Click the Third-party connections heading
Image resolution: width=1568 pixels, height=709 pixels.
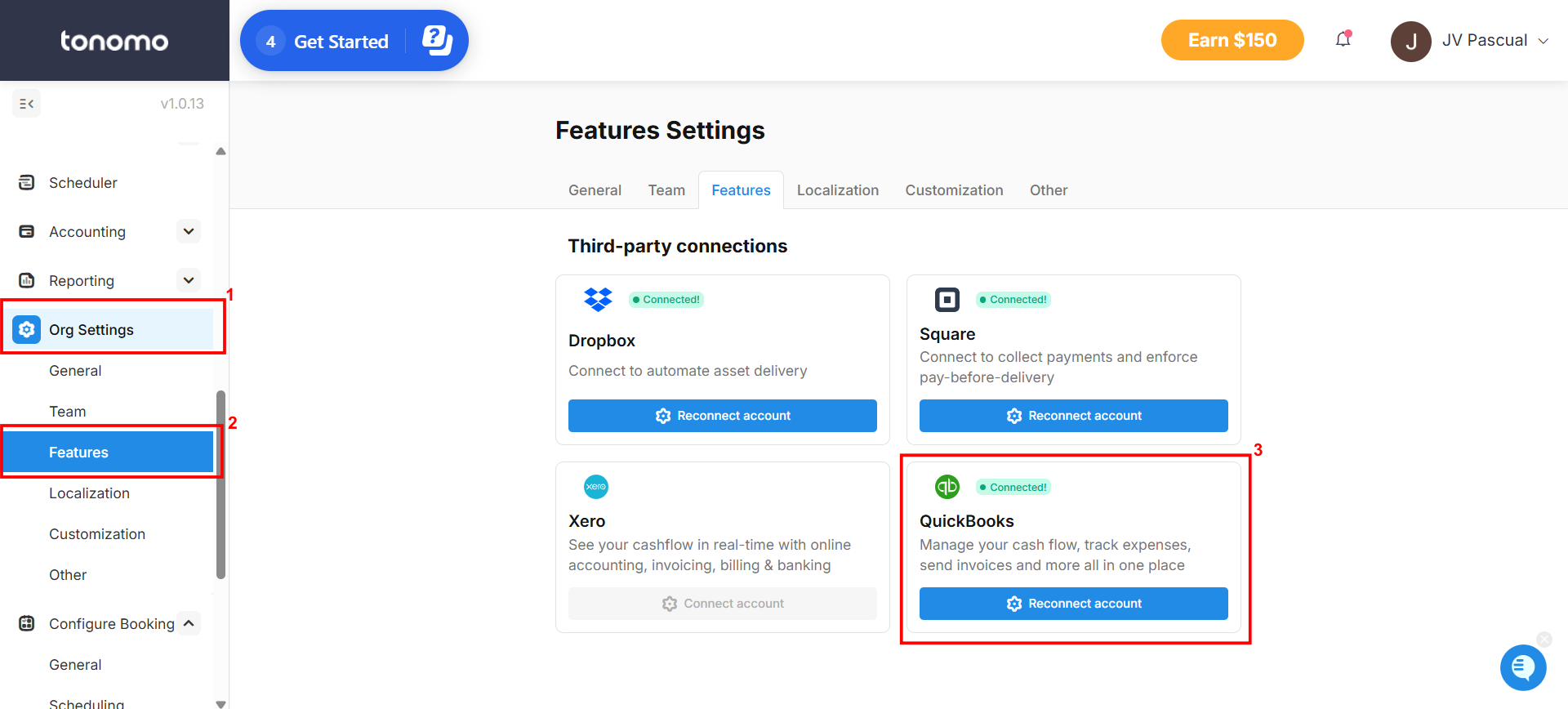click(678, 246)
